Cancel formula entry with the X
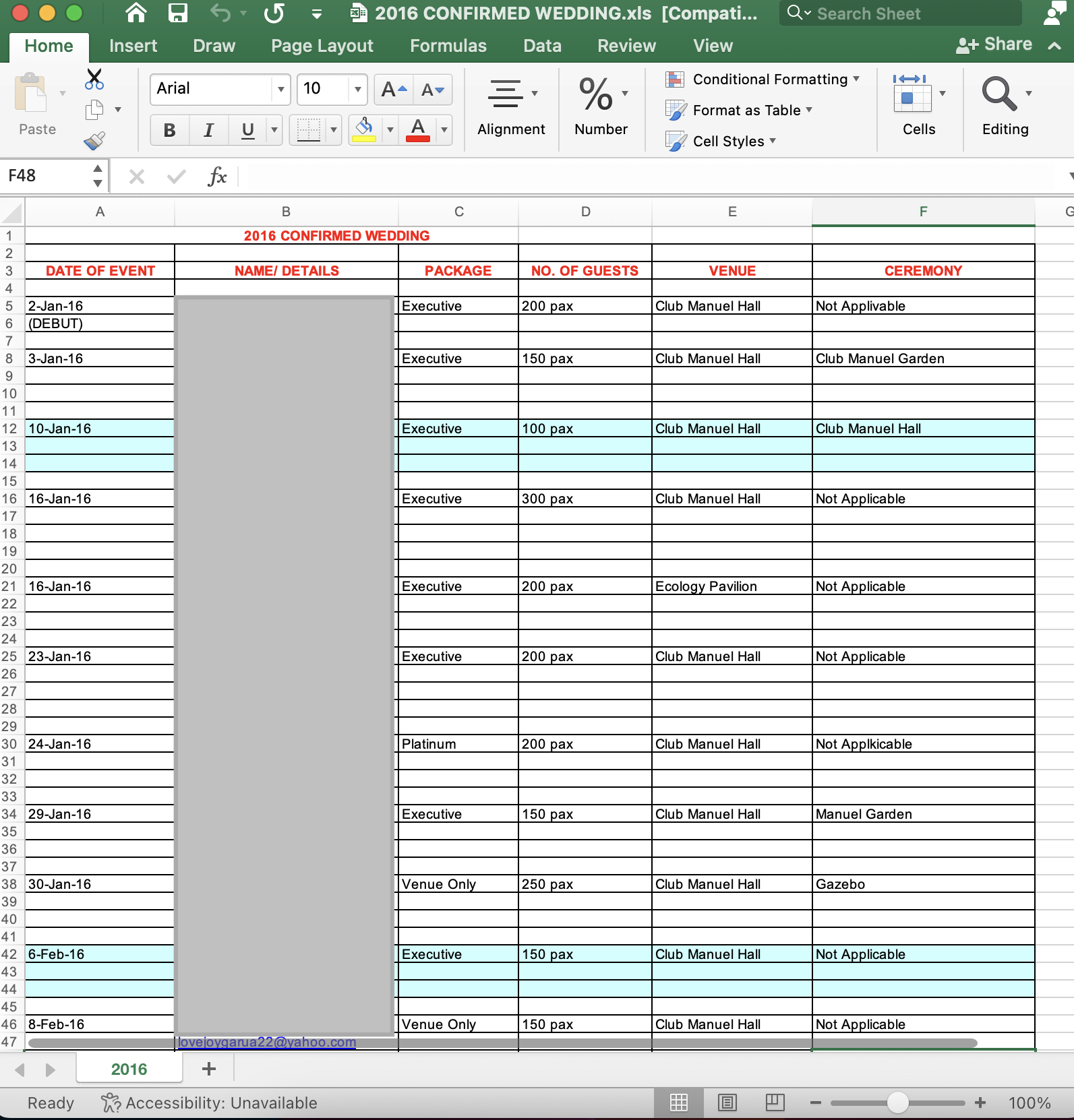 [x=137, y=177]
